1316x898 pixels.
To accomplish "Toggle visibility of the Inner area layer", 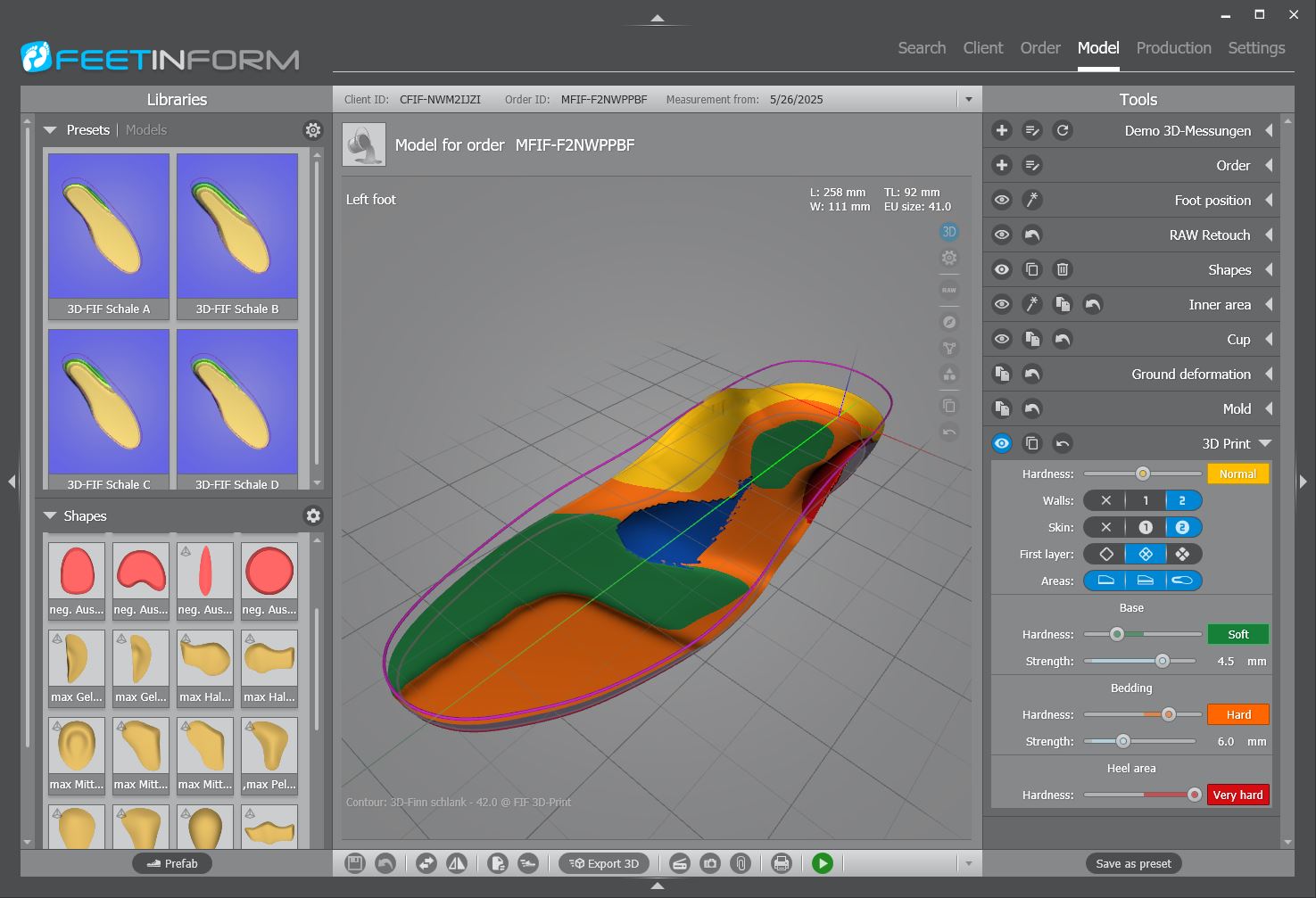I will point(1001,304).
